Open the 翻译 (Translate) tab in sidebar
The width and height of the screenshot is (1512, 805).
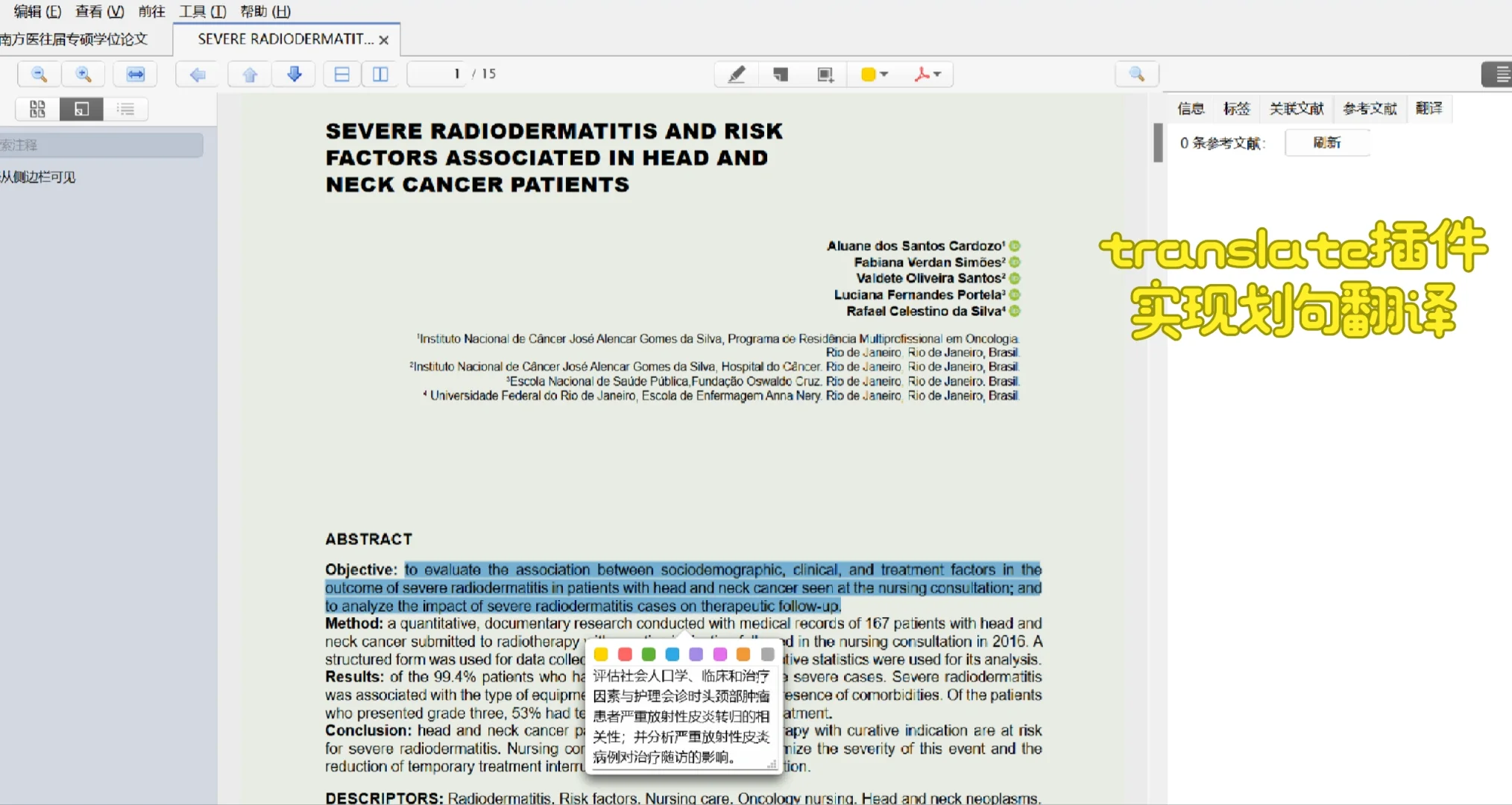coord(1429,107)
